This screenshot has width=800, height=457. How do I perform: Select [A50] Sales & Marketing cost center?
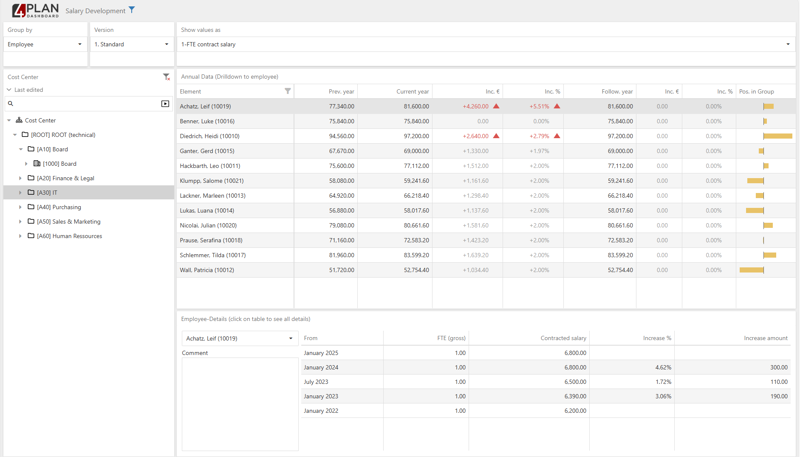click(68, 222)
